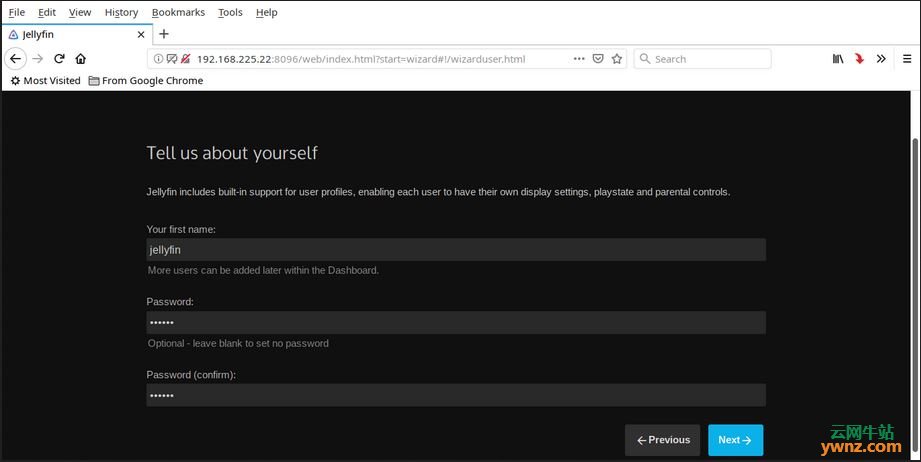
Task: Click the Next wizard button
Action: tap(735, 440)
